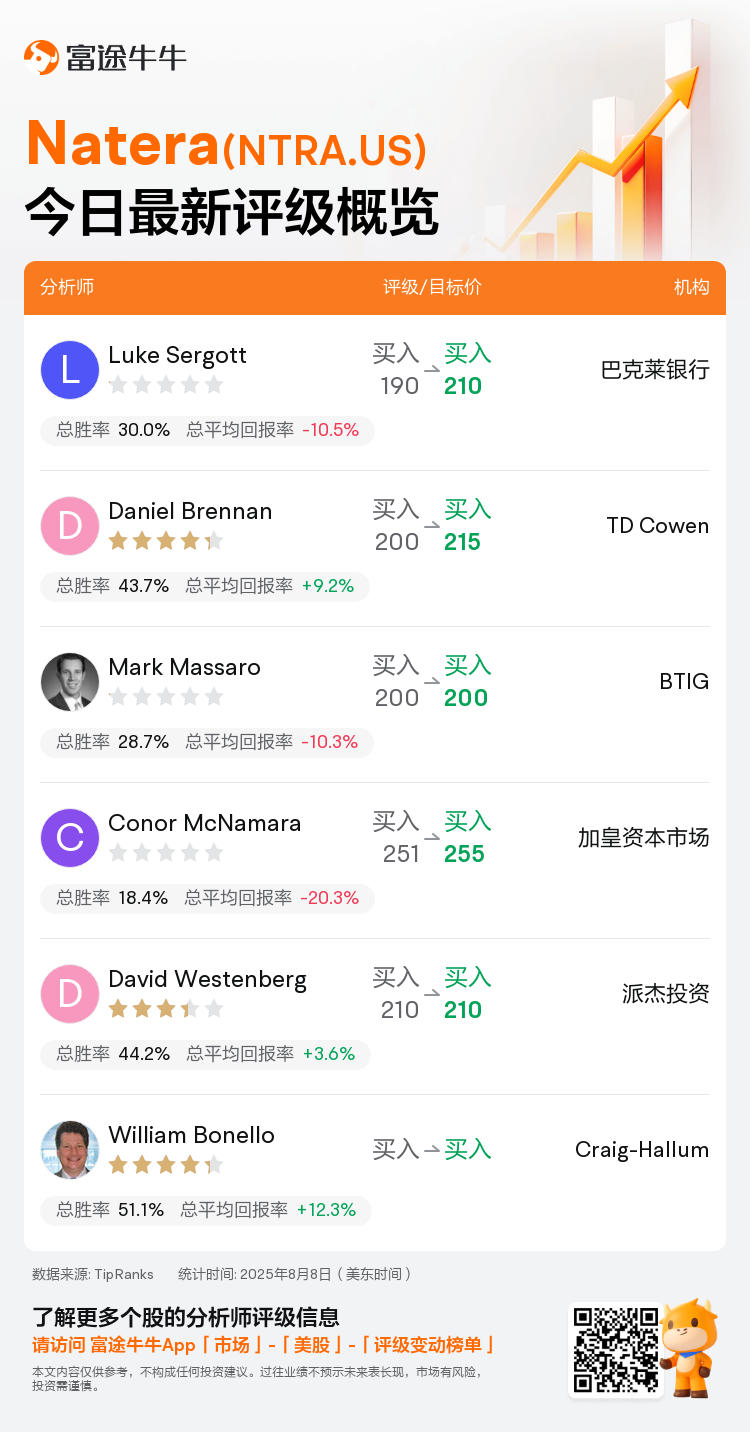Click David Westenberg's pink D avatar
Viewport: 750px width, 1432px height.
coord(70,994)
